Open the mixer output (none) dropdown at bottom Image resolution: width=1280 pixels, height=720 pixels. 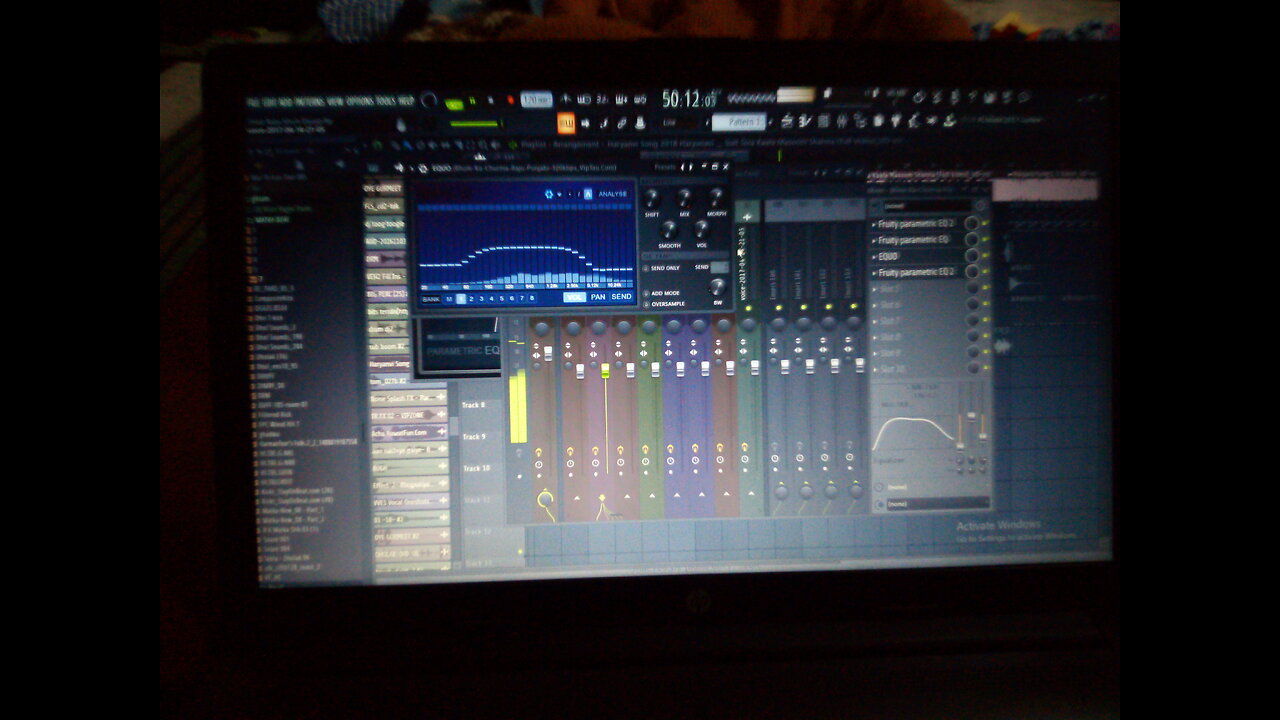[938, 504]
